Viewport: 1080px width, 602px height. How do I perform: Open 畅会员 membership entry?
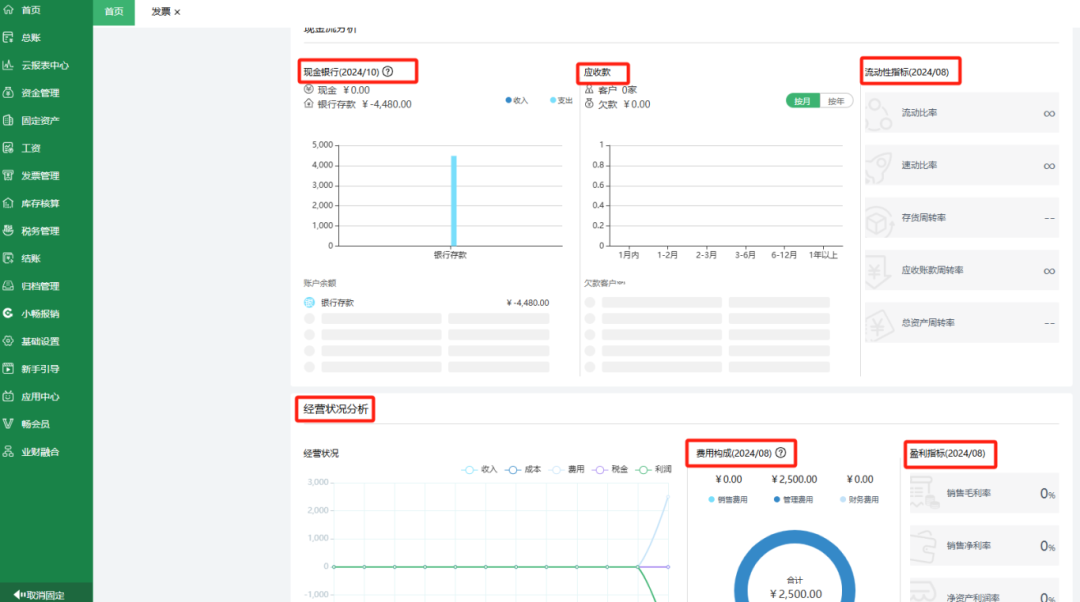tap(34, 424)
